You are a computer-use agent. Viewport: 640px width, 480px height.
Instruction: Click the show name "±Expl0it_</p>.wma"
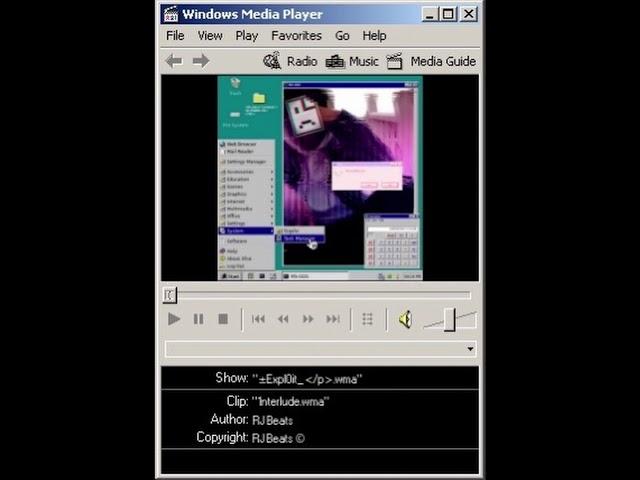(307, 379)
